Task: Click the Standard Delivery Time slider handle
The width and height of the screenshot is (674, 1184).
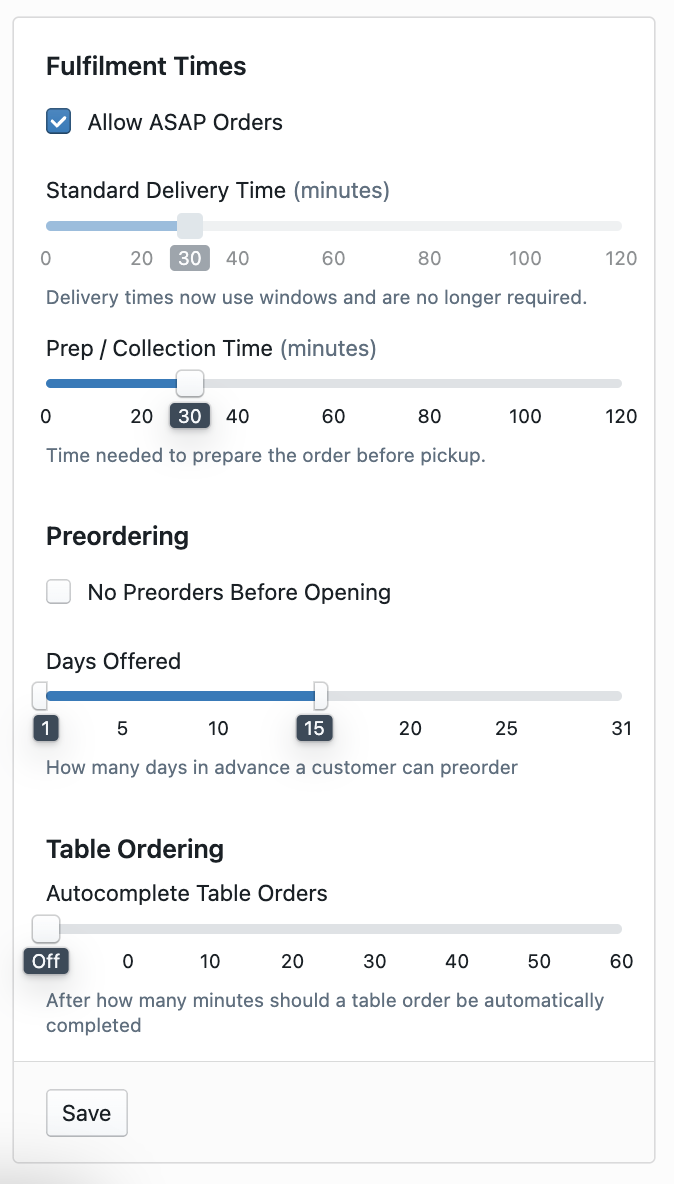Action: pyautogui.click(x=189, y=226)
